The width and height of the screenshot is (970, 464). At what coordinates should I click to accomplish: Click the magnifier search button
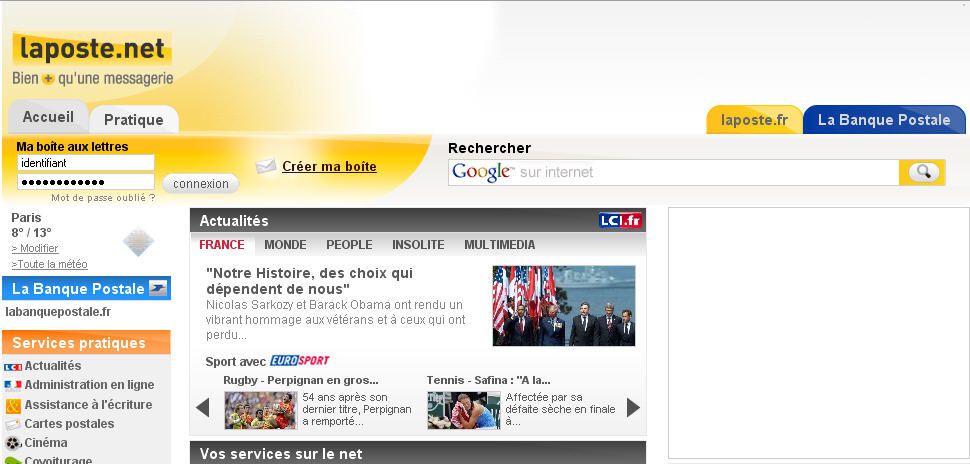[922, 172]
